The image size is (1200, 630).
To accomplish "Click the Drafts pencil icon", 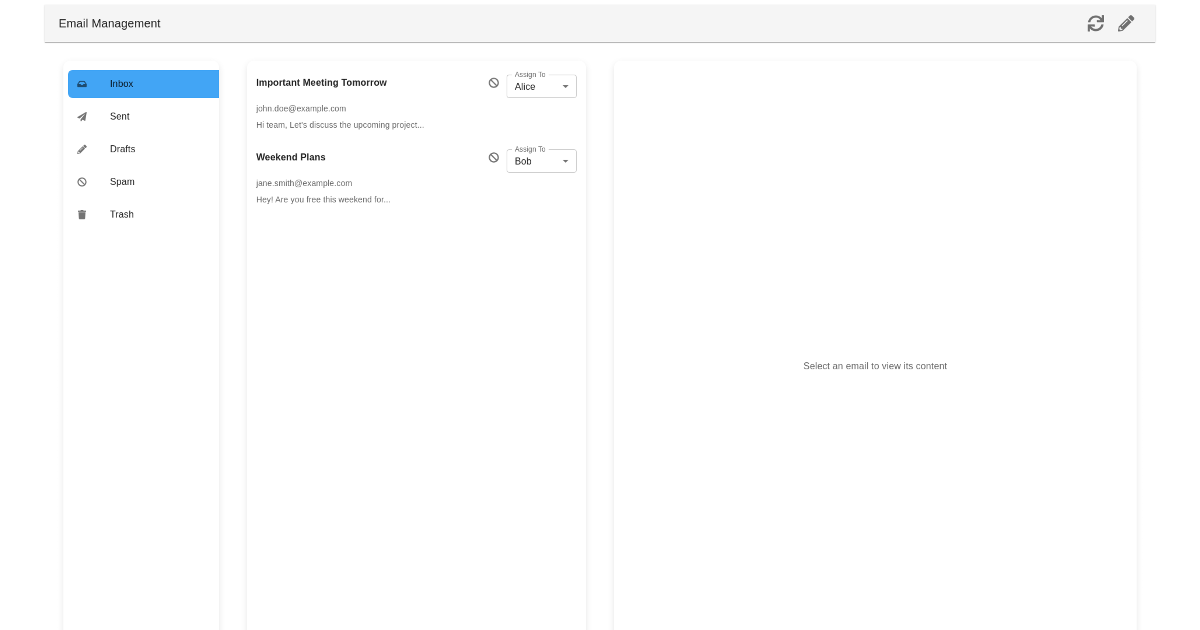I will pyautogui.click(x=82, y=148).
